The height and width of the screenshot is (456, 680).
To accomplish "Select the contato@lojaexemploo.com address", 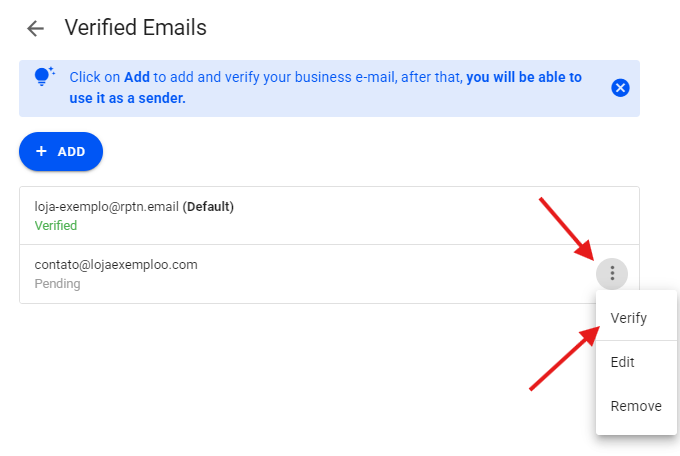I will (x=116, y=265).
